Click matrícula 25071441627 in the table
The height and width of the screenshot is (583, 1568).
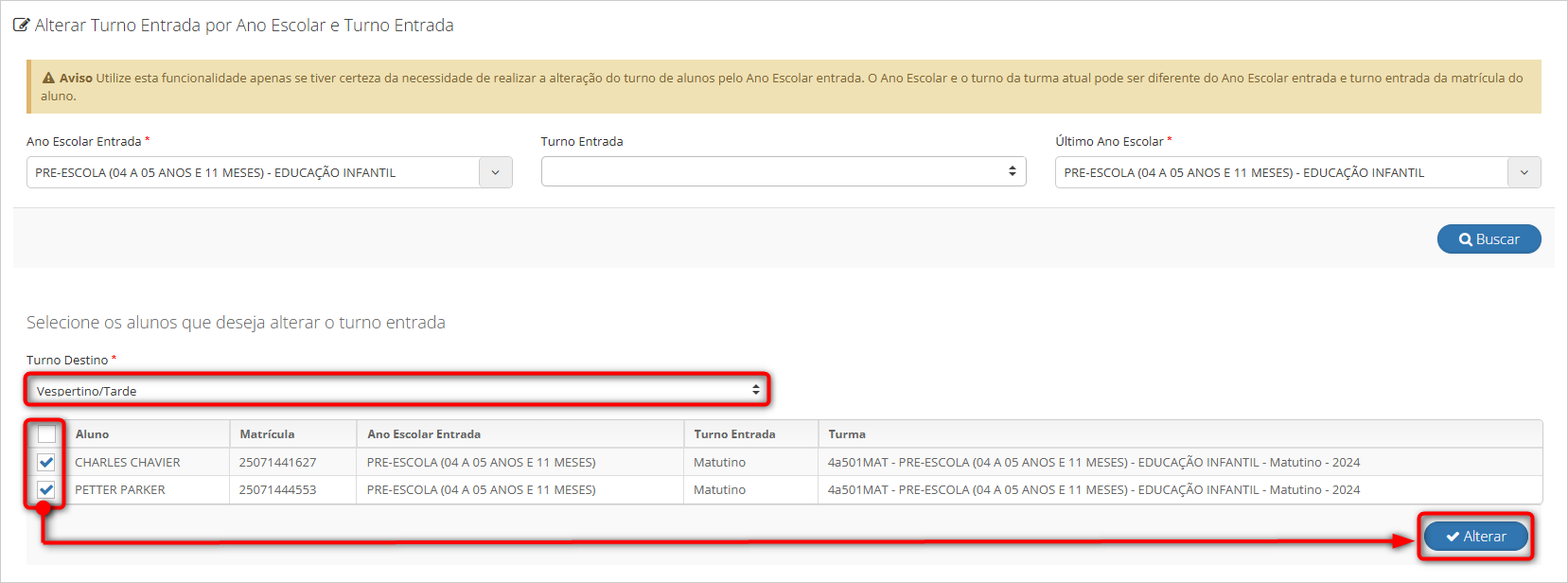[277, 463]
